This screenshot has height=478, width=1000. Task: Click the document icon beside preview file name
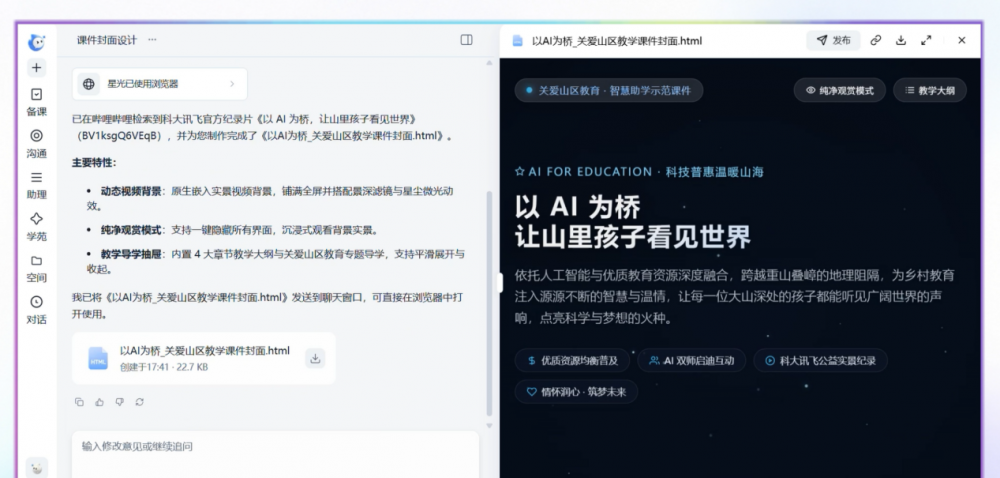(x=518, y=40)
